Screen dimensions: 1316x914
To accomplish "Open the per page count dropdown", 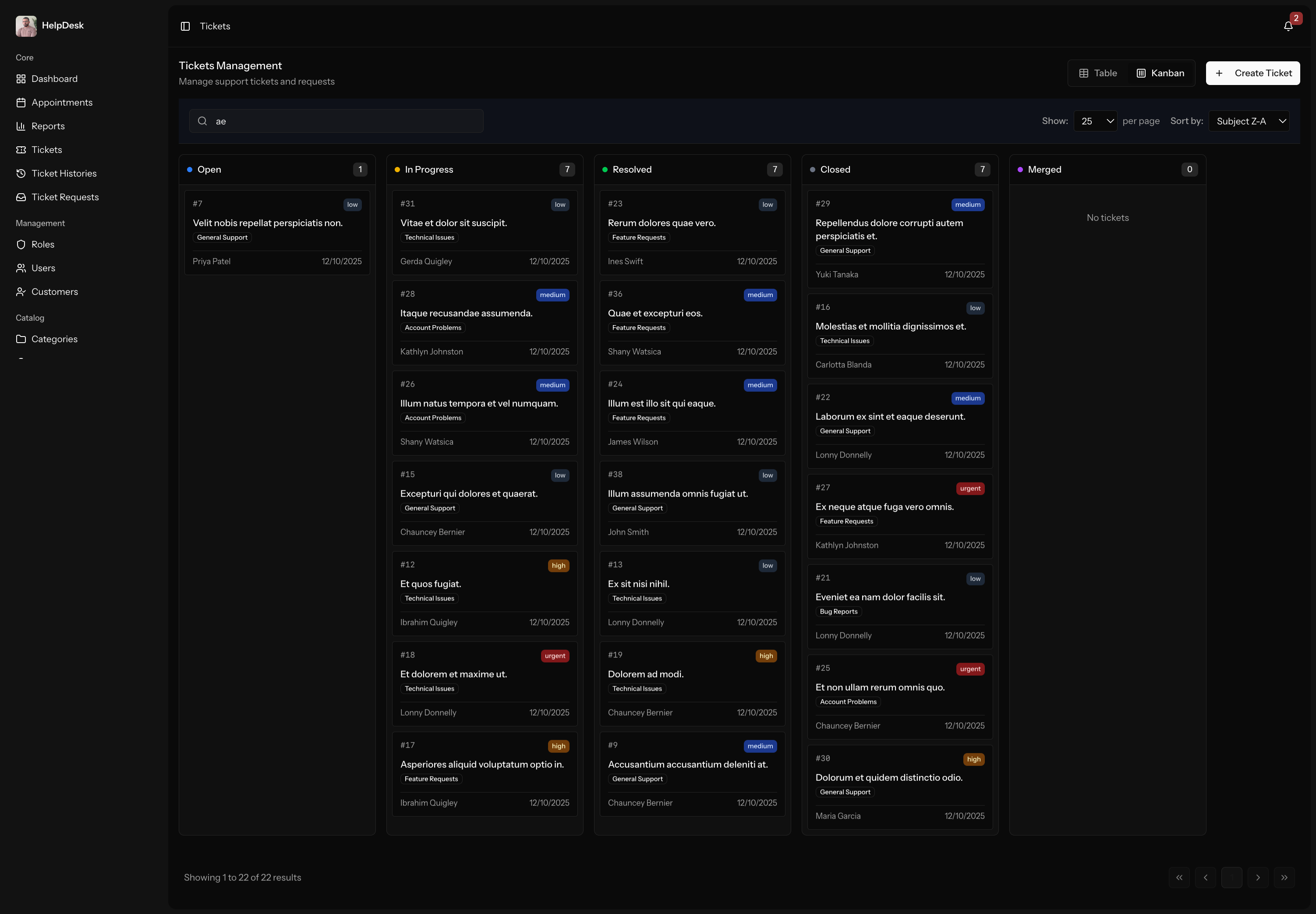I will click(x=1096, y=121).
